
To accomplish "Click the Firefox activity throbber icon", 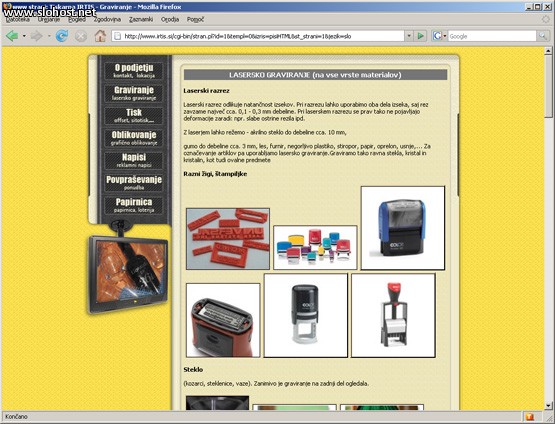I will 545,19.
